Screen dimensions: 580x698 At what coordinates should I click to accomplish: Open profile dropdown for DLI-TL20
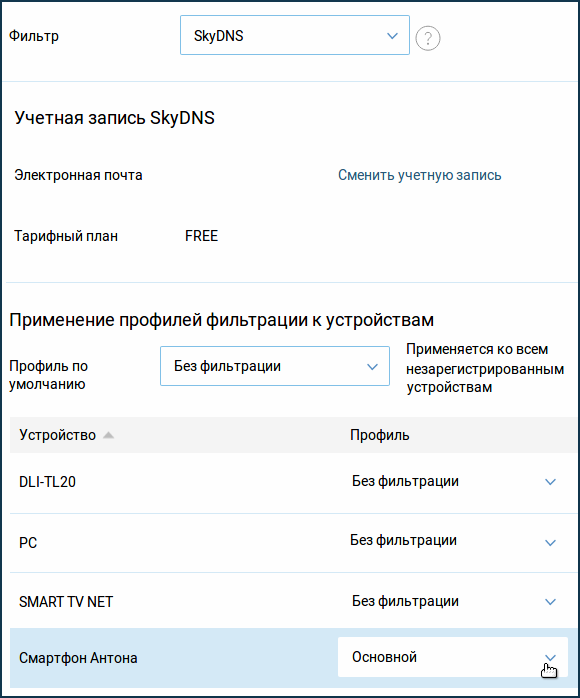(453, 482)
